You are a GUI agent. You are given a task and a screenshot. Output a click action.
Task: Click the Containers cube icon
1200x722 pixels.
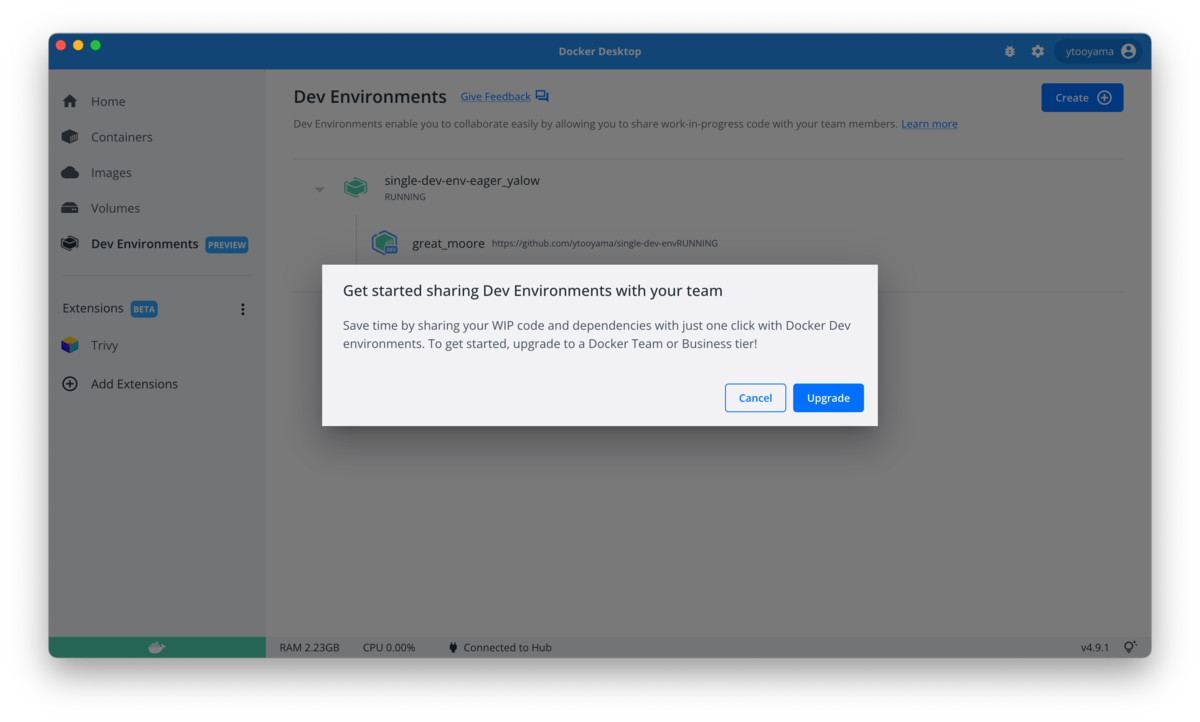pyautogui.click(x=70, y=137)
